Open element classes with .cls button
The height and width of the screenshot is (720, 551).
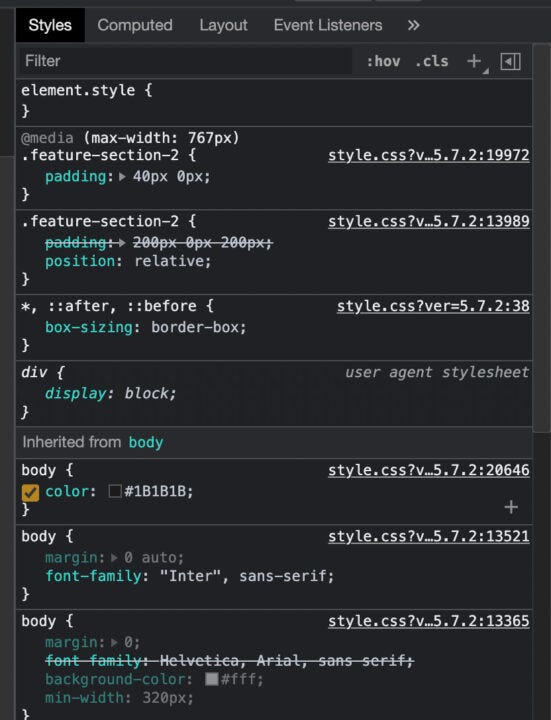(432, 61)
